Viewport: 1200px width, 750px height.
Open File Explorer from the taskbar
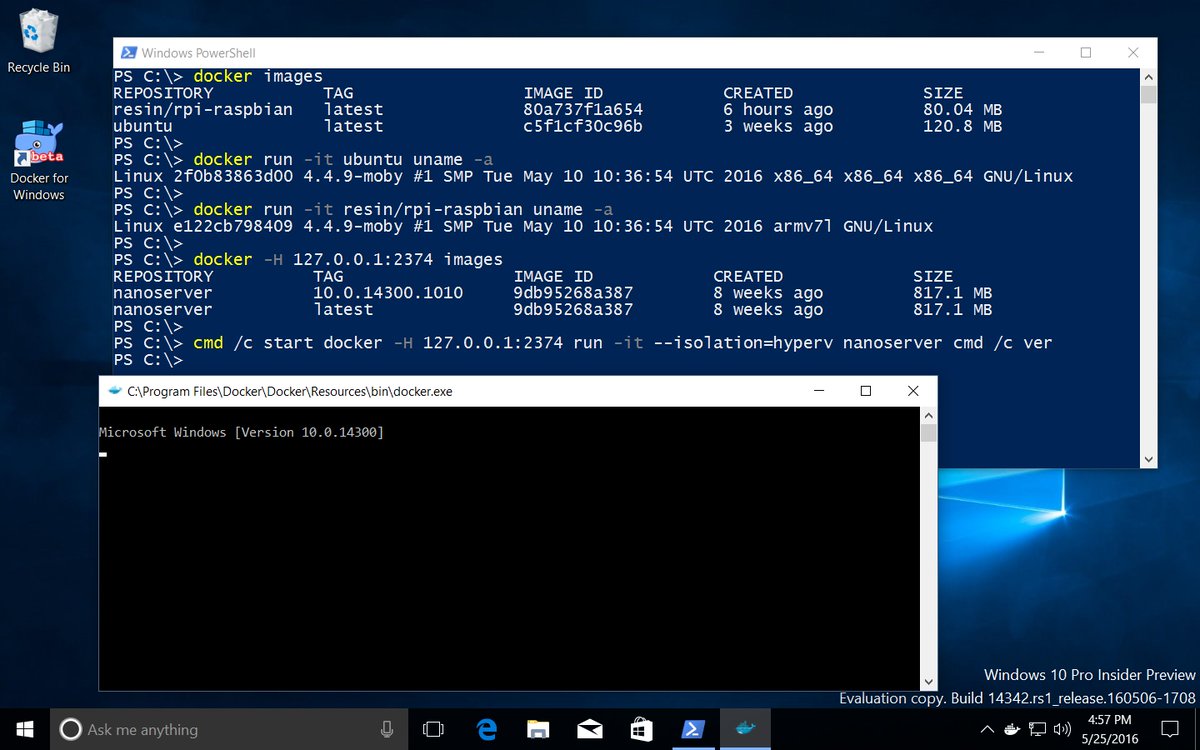(x=538, y=729)
